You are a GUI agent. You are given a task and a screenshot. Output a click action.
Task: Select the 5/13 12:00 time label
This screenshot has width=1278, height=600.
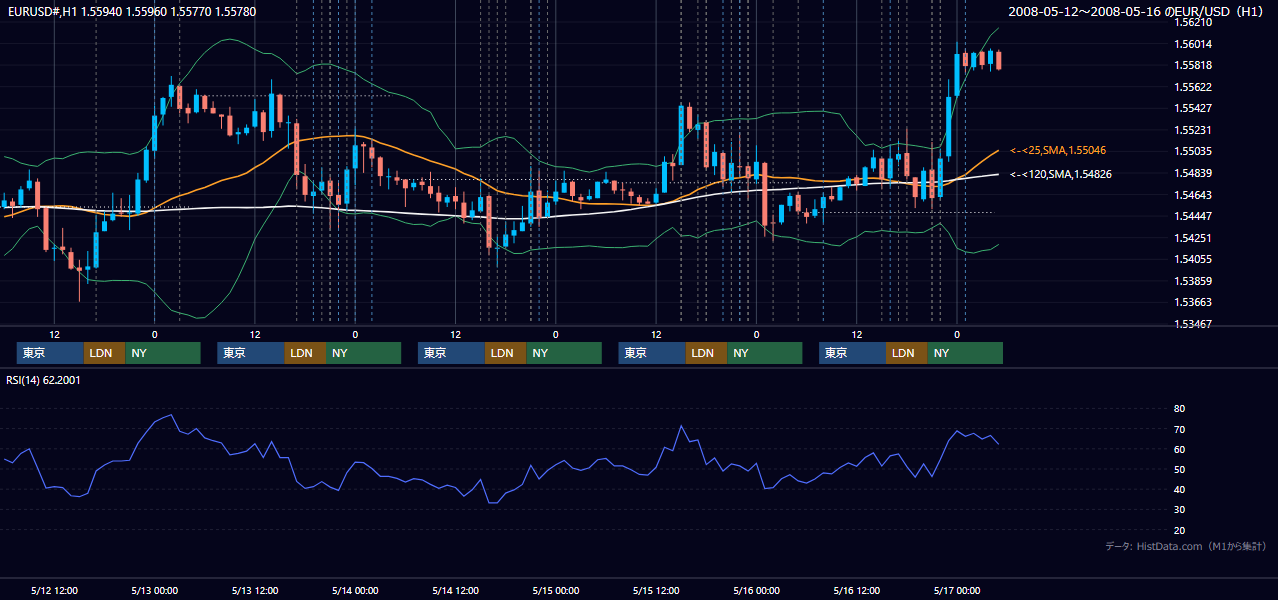(x=255, y=590)
